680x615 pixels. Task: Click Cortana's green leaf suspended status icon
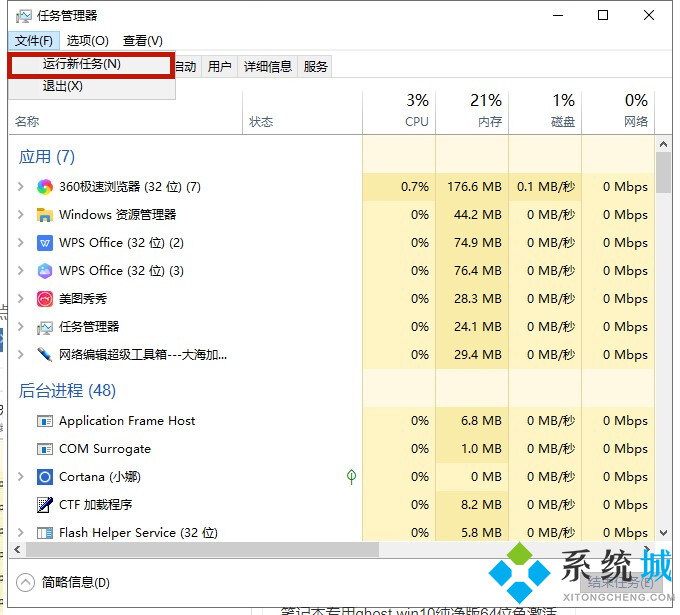point(351,477)
